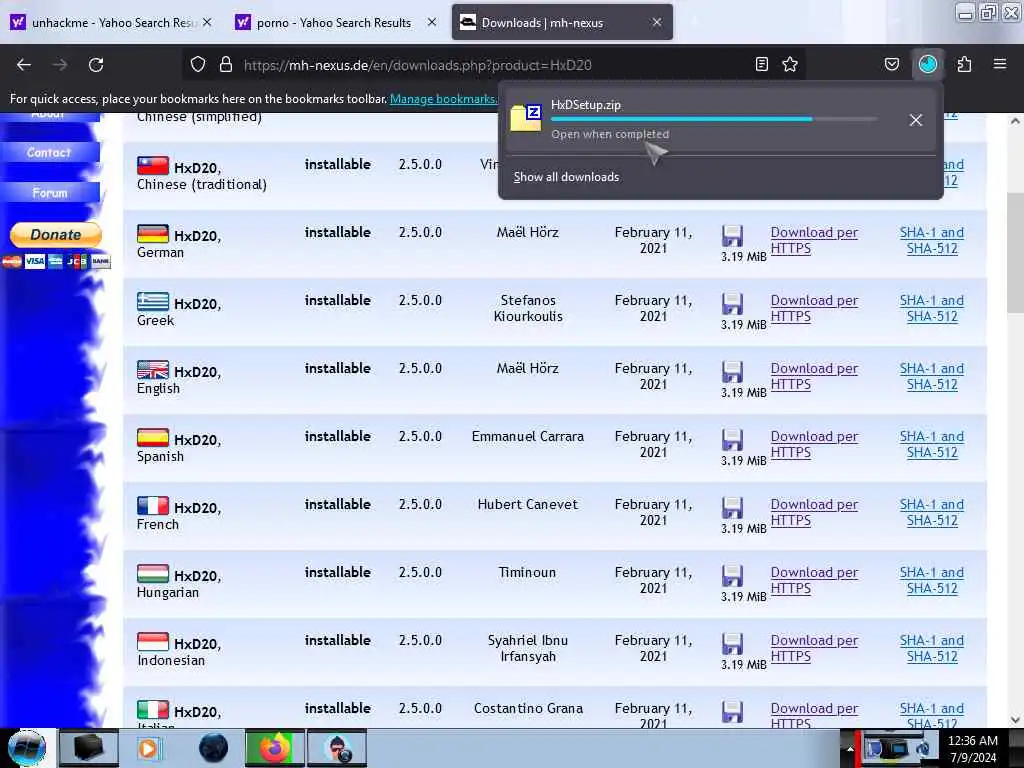Open the Firefox hamburger menu

[1000, 64]
